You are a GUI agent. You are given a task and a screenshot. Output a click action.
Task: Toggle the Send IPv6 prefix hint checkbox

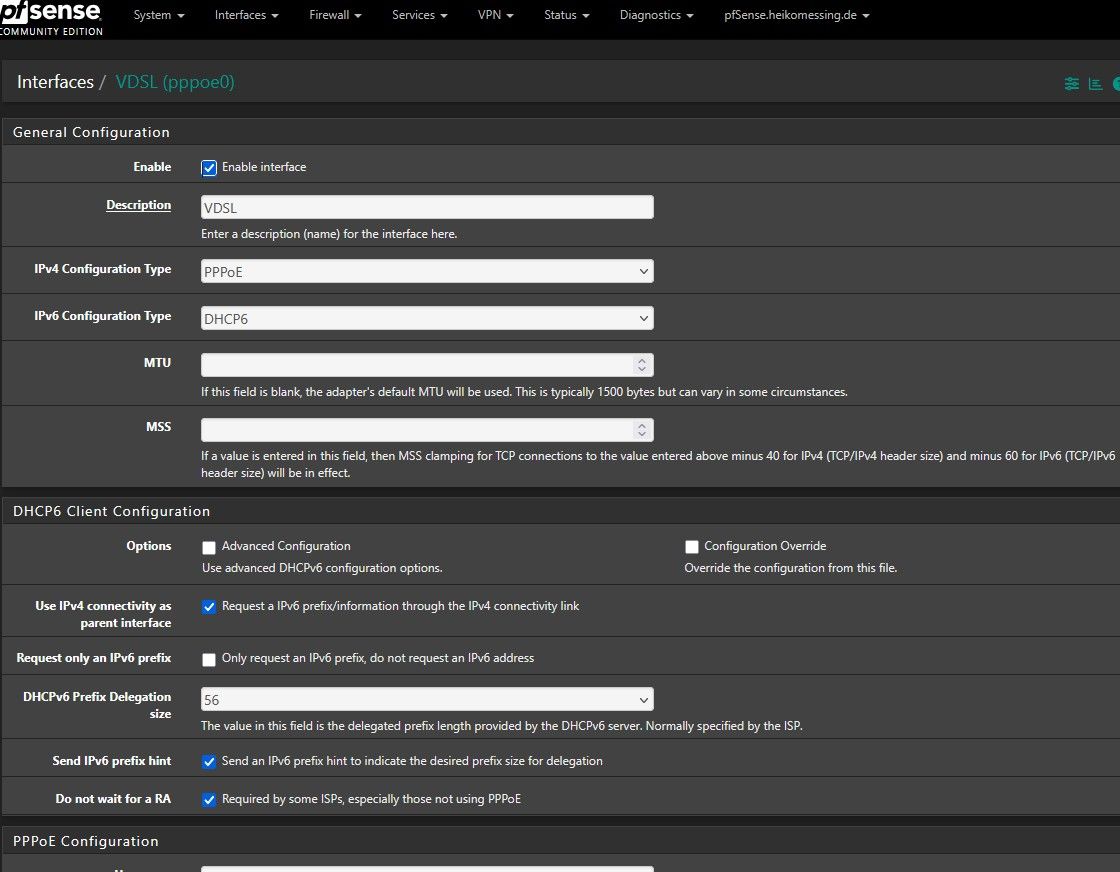pyautogui.click(x=209, y=762)
